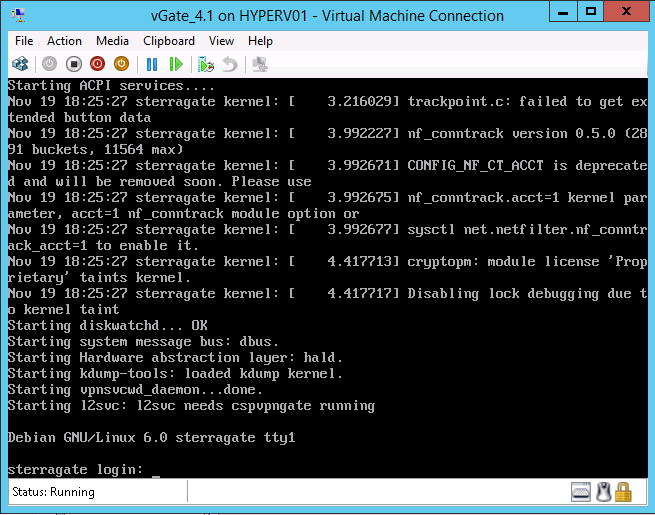Click the enhanced session toolbar icon

(260, 64)
